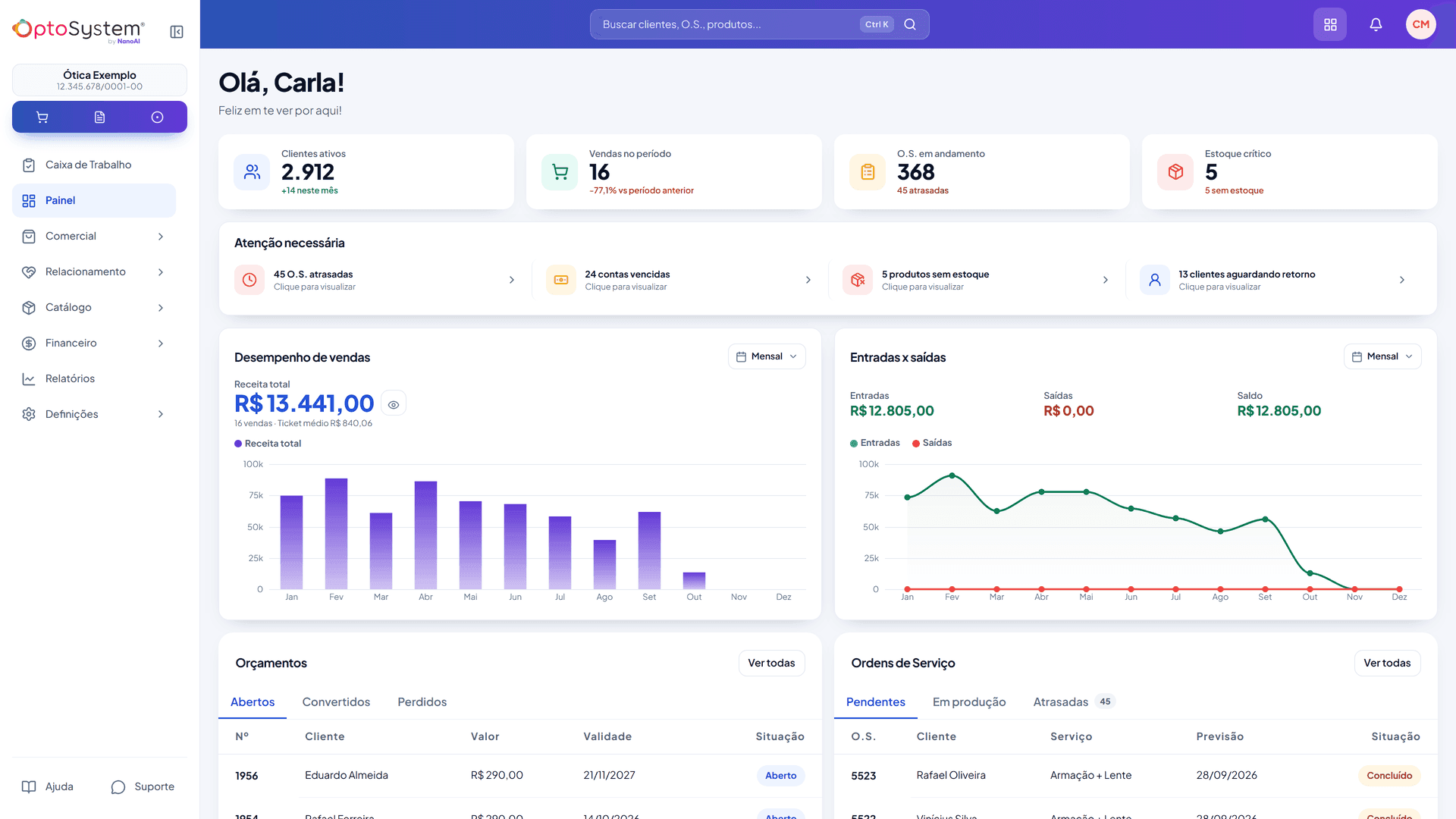Click the circle target quick action icon
The height and width of the screenshot is (819, 1456).
tap(157, 118)
